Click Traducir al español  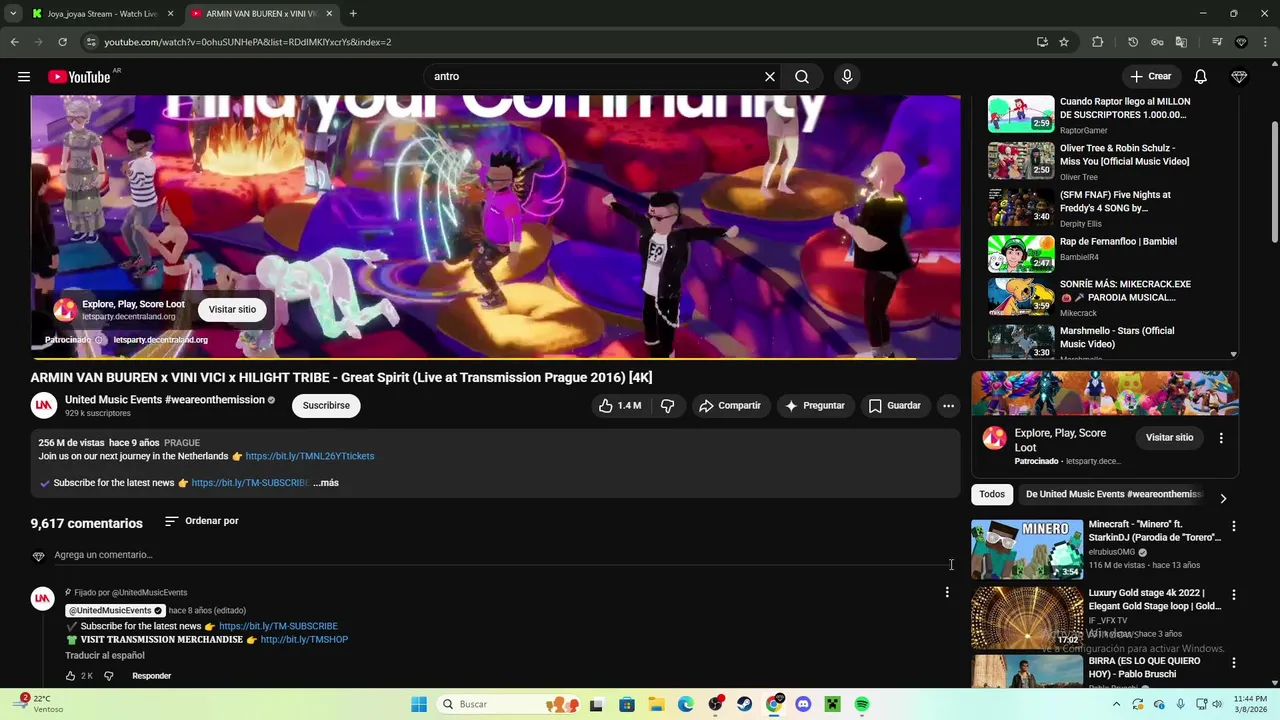point(105,656)
